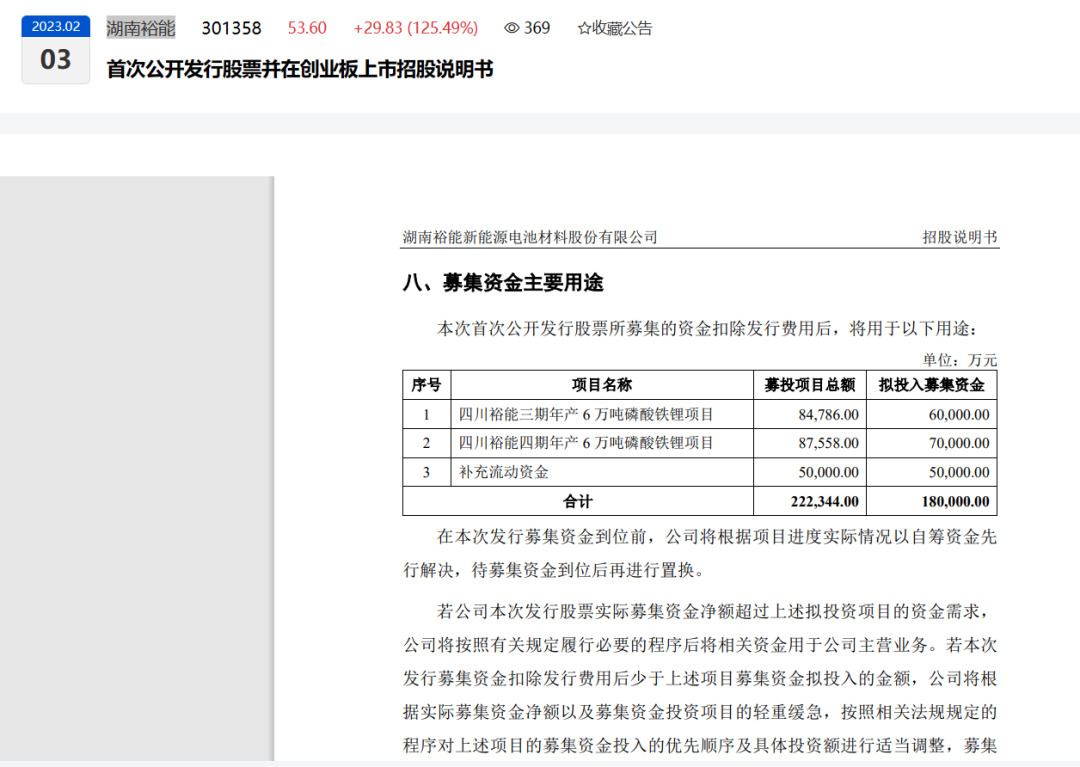Click the total 222,344.00 value
The image size is (1080, 767).
[824, 501]
